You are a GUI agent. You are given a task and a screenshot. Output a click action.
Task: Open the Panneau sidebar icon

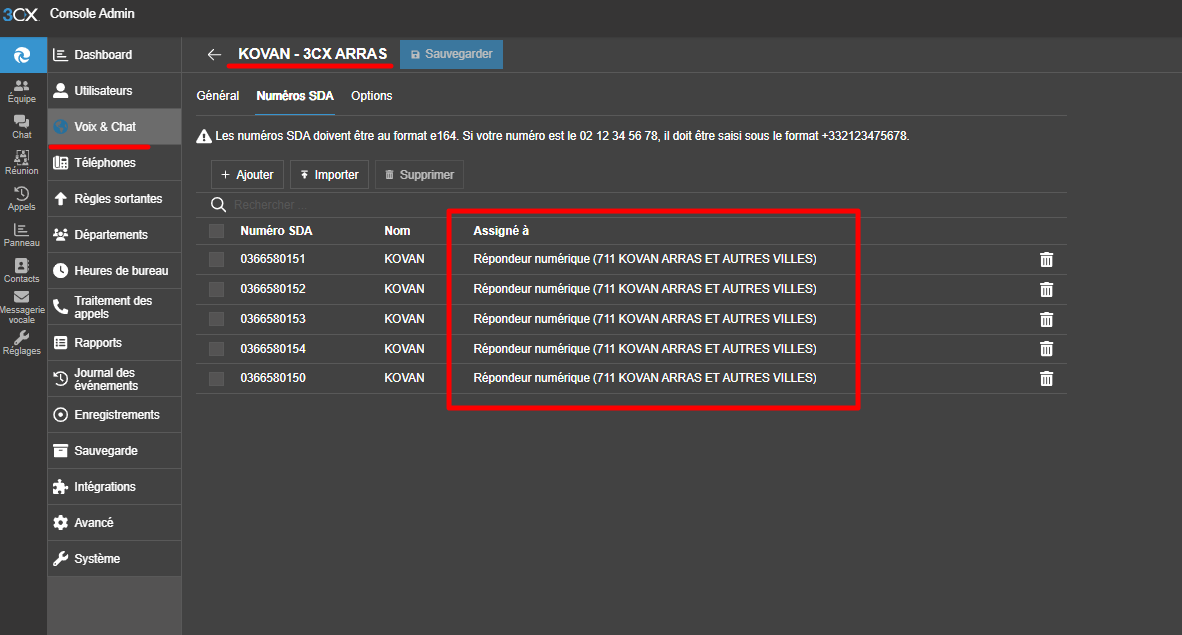click(x=22, y=235)
